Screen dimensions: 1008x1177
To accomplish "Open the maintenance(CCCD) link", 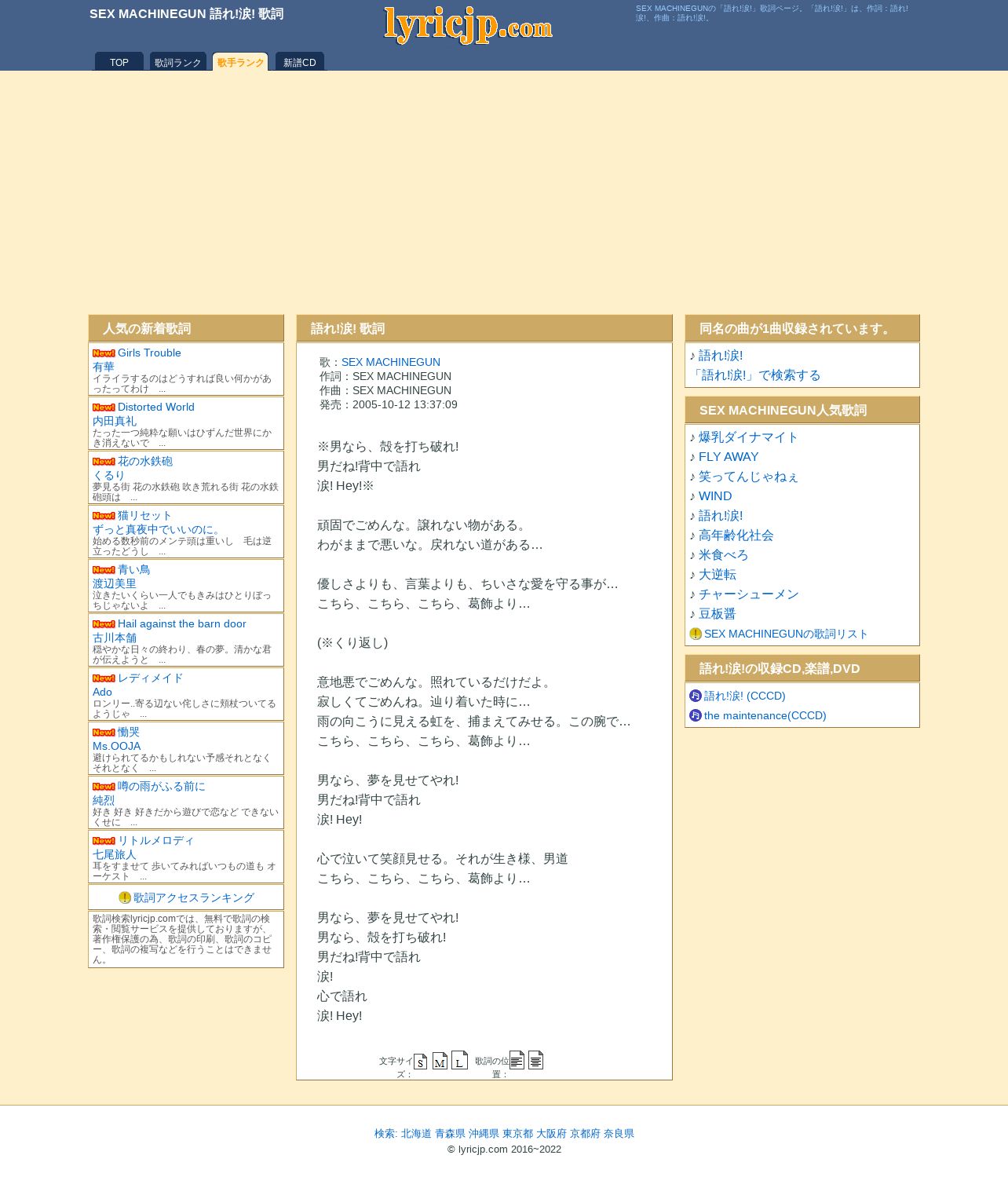I will (x=765, y=715).
